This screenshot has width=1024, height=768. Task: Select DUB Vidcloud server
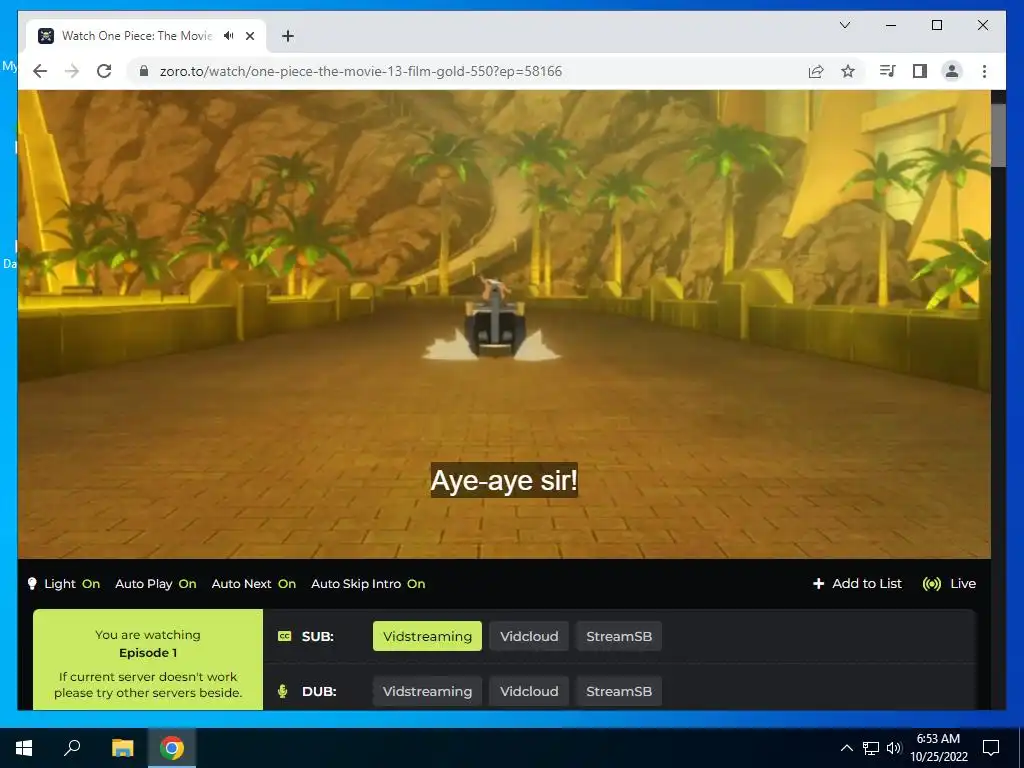(x=529, y=691)
